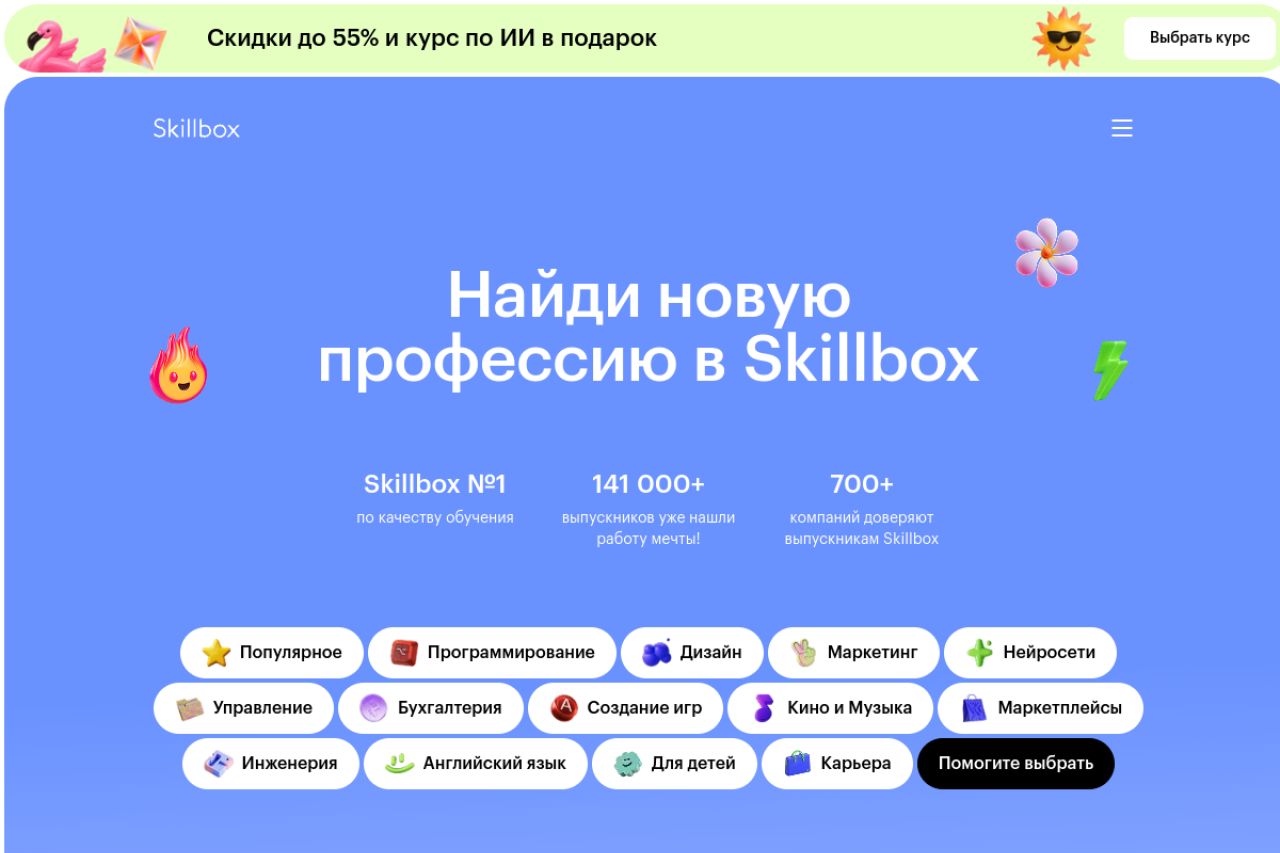1280x853 pixels.
Task: Click the text "компаний доверяют выпускникам Skillbox"
Action: tap(861, 528)
